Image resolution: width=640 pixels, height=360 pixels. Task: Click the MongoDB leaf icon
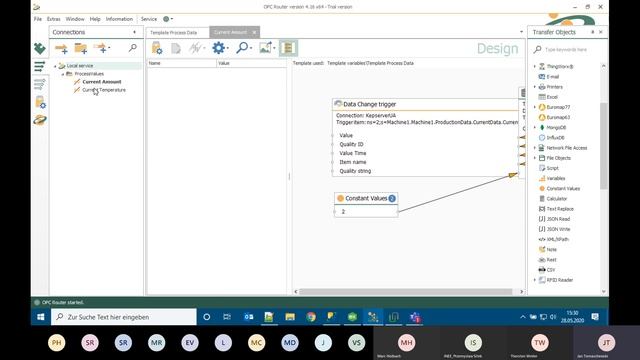point(542,127)
